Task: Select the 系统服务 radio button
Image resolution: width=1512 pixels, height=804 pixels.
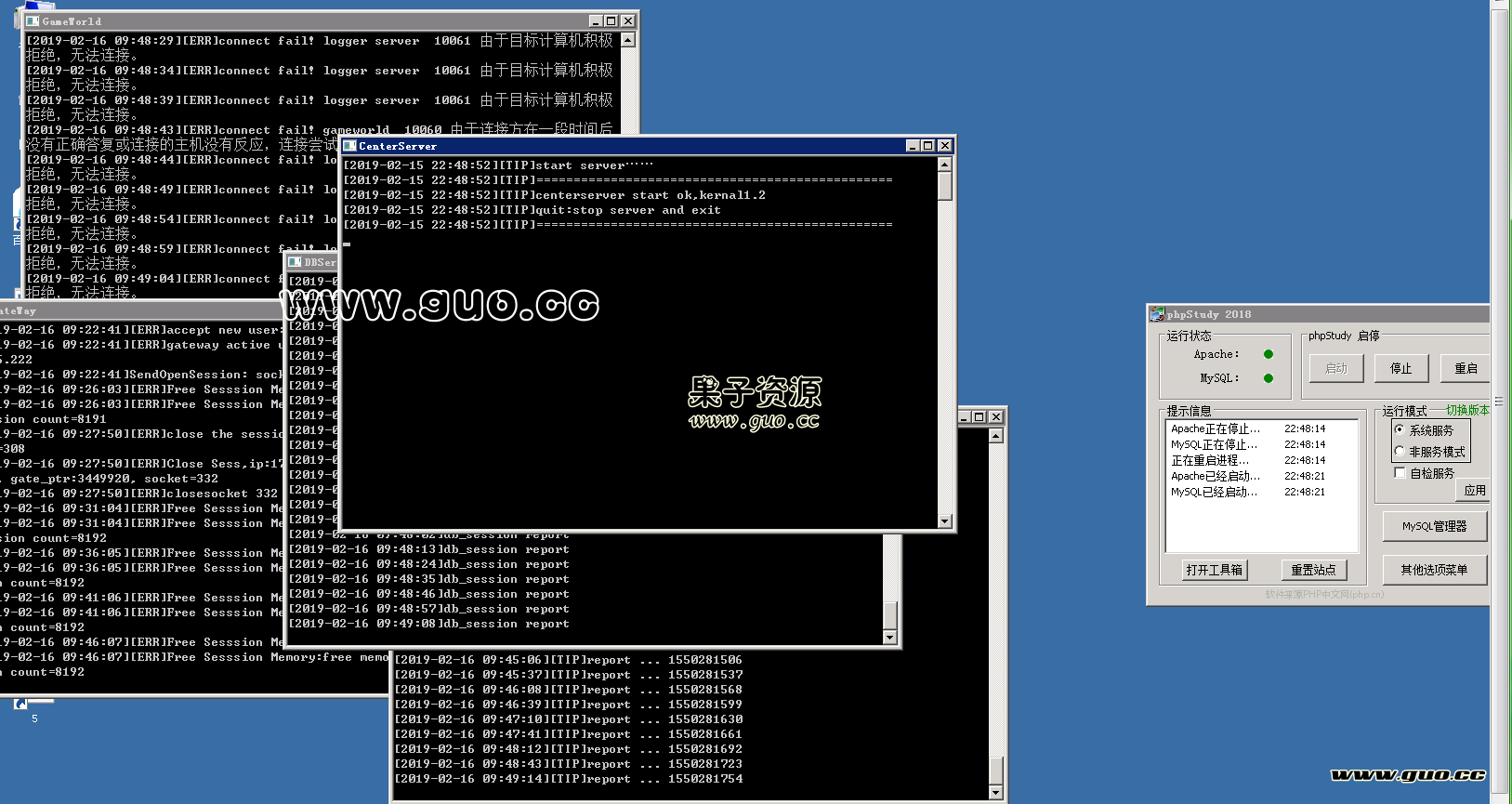Action: 1400,429
